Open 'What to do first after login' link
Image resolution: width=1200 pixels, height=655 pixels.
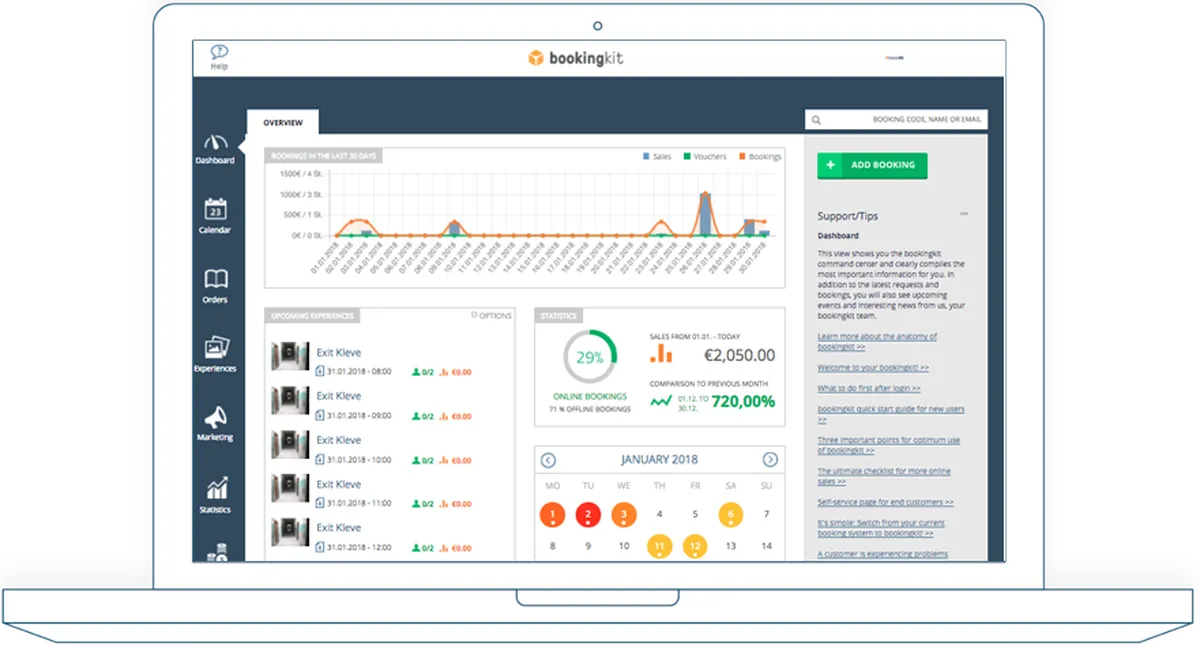click(869, 388)
